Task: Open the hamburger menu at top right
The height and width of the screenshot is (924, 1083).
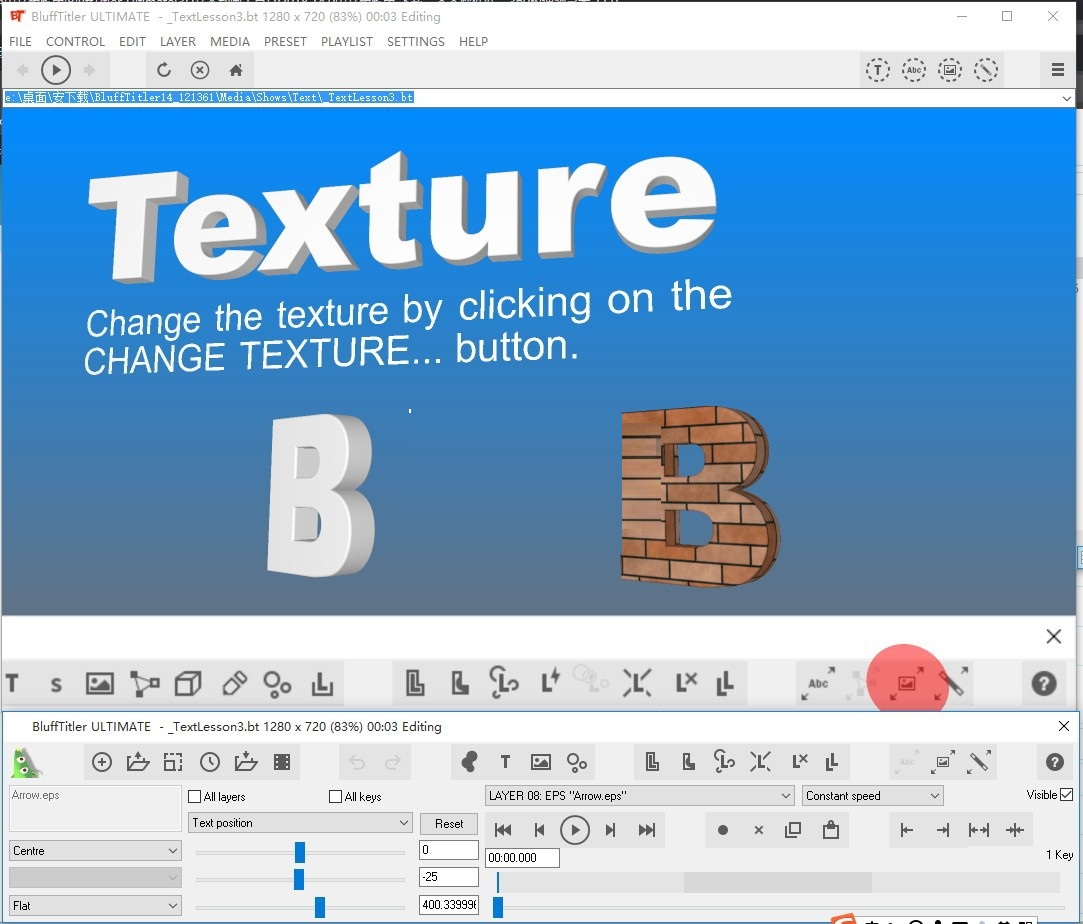Action: tap(1057, 70)
